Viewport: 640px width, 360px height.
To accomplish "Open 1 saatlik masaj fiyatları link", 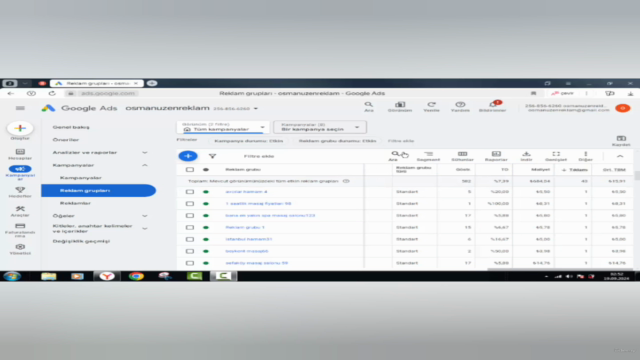I will click(x=258, y=203).
